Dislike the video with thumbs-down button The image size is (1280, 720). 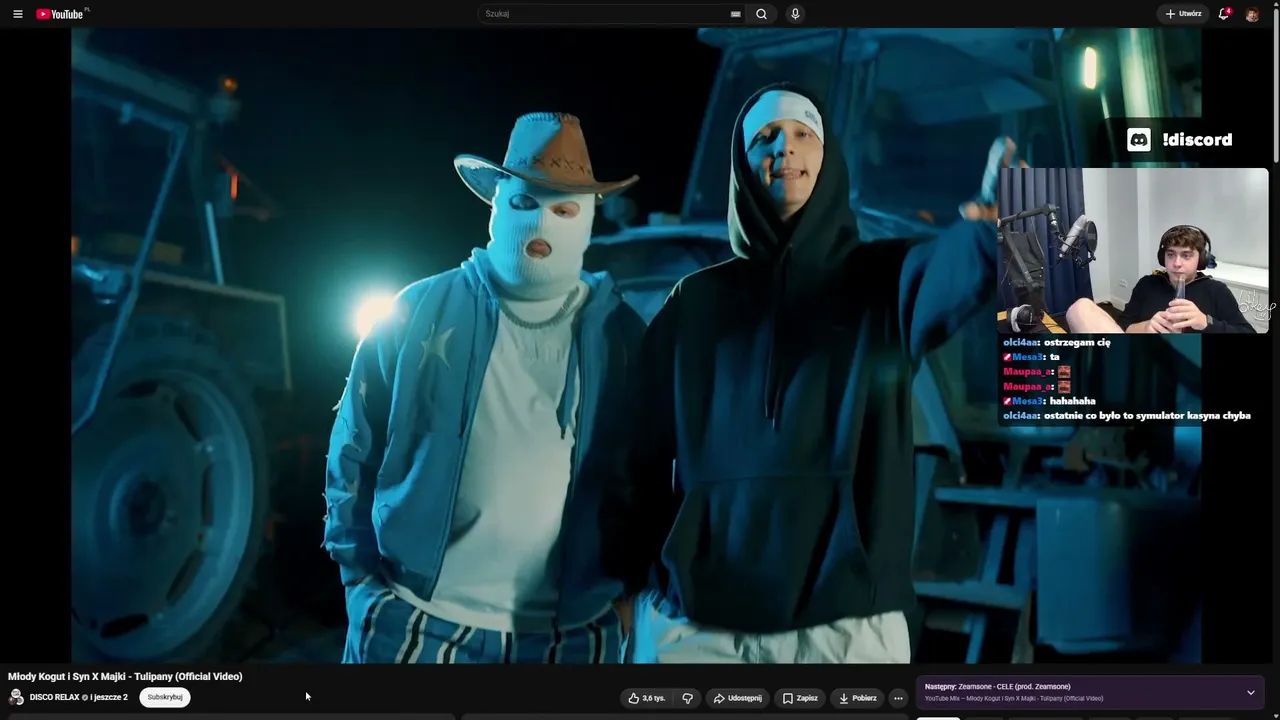(687, 698)
